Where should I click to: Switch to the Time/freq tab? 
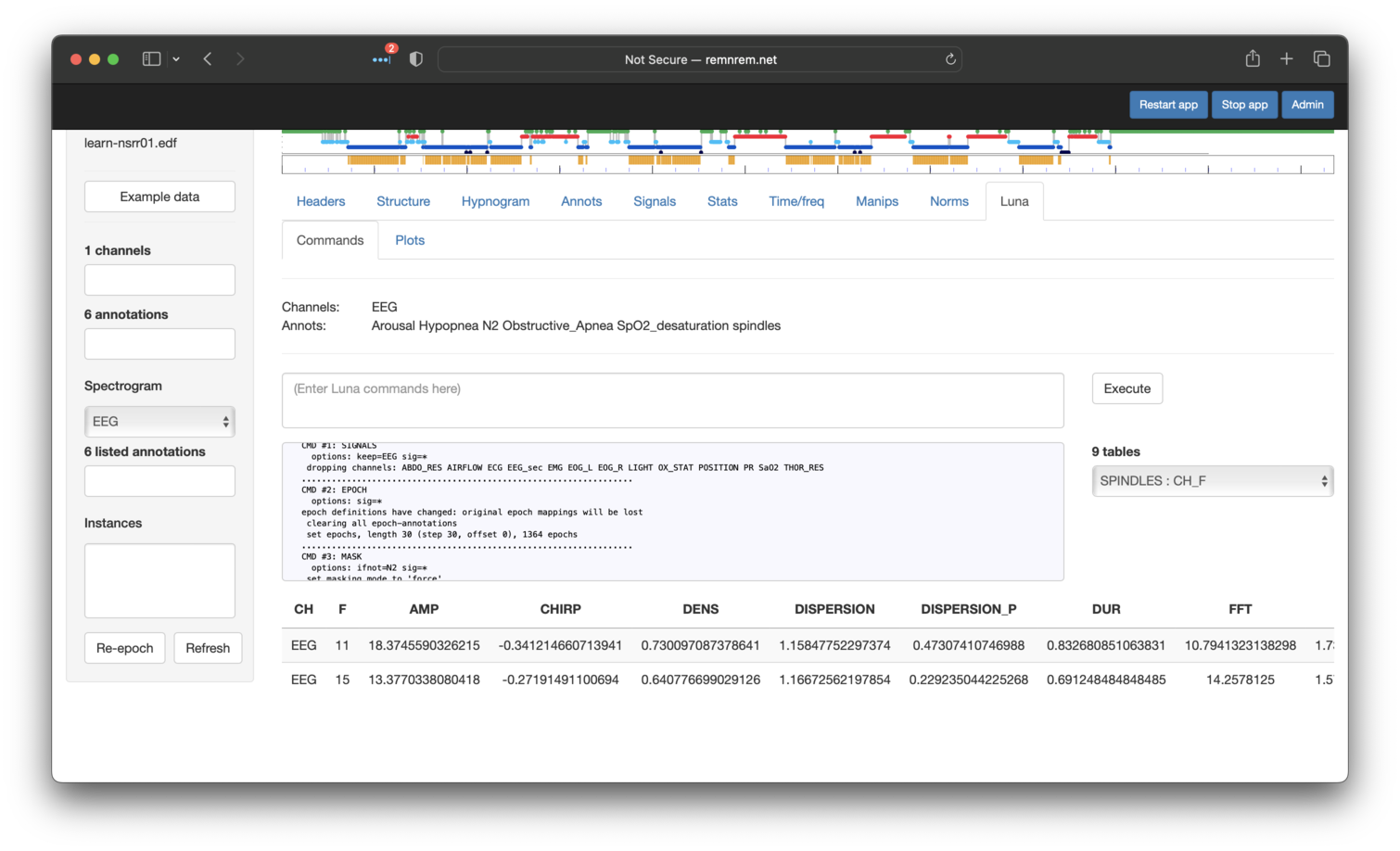[795, 201]
